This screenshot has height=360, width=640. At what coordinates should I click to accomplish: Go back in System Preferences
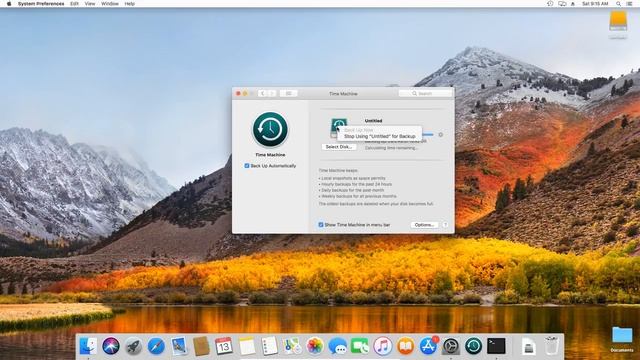(x=262, y=93)
